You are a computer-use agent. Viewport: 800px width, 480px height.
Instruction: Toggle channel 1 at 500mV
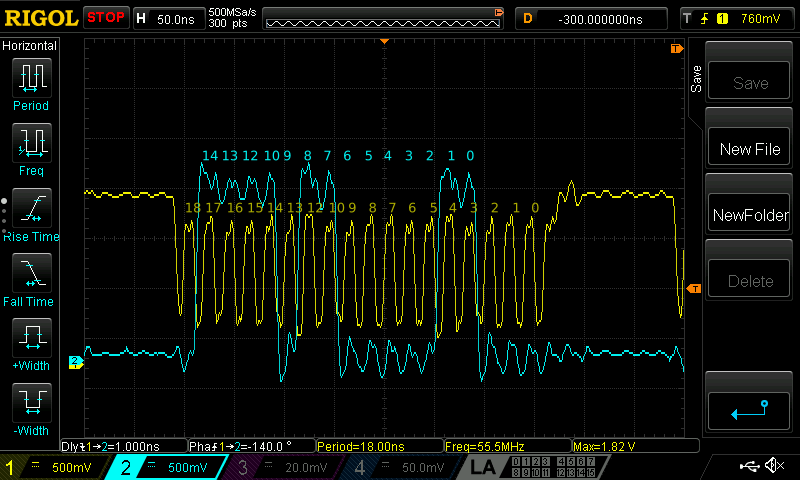pyautogui.click(x=55, y=467)
